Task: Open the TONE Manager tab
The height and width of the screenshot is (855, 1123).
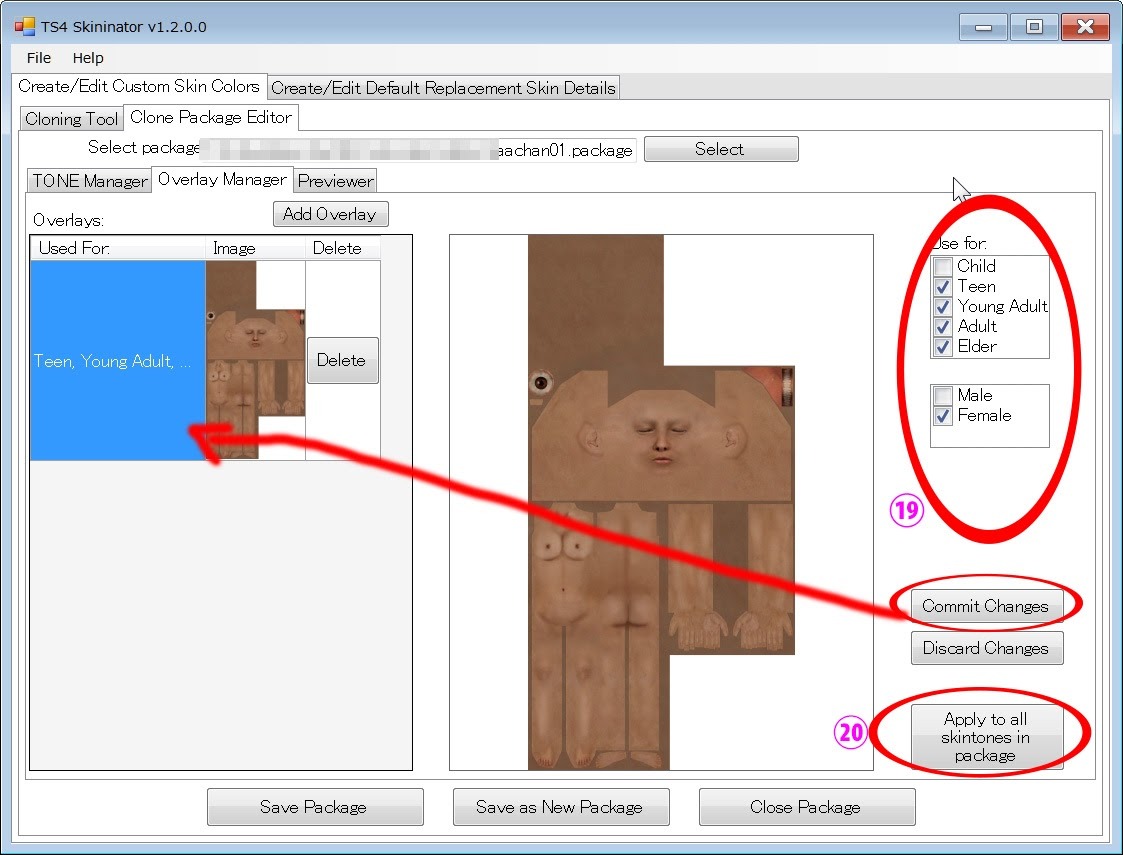Action: (89, 181)
